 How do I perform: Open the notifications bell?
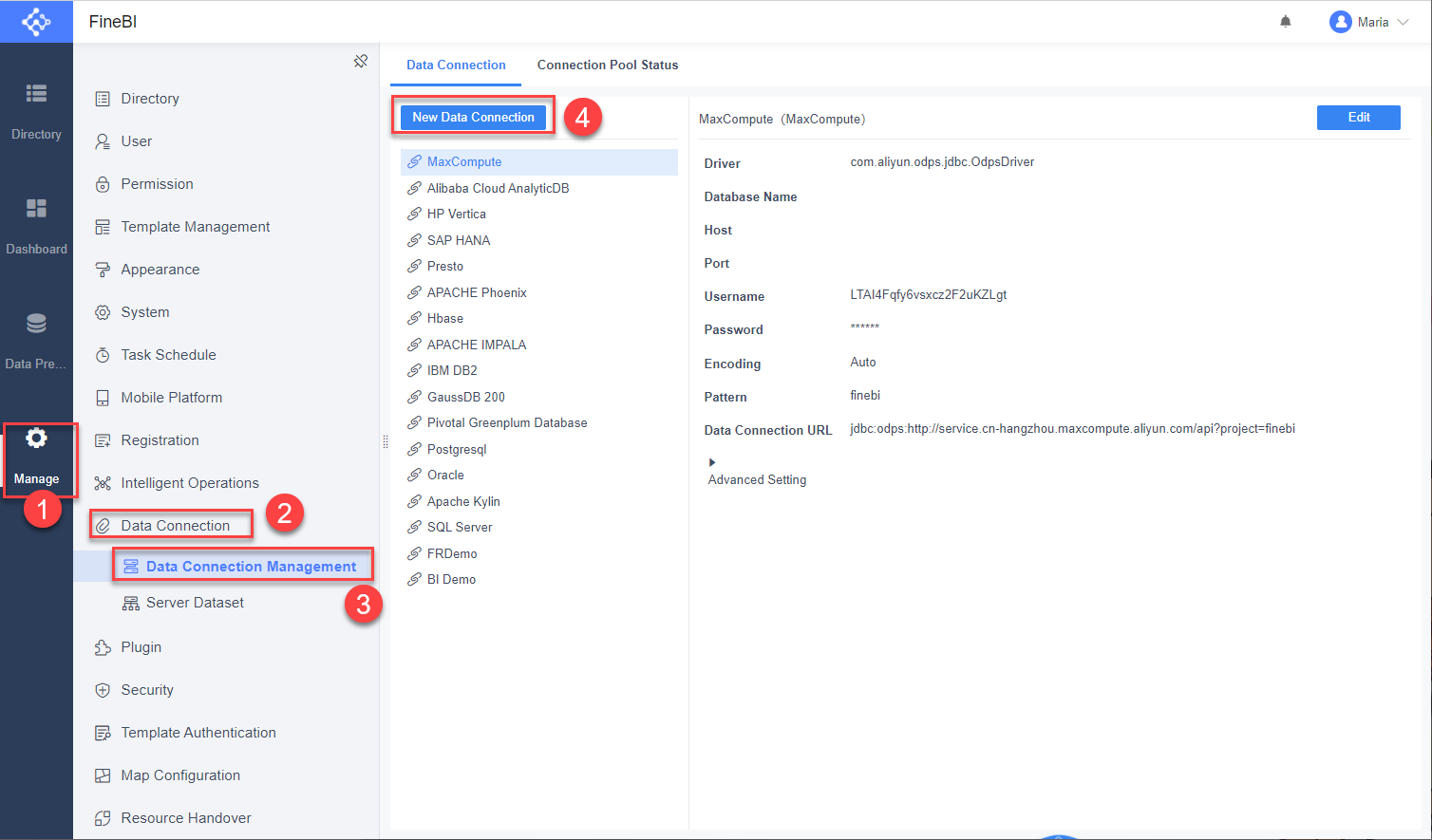(x=1286, y=22)
